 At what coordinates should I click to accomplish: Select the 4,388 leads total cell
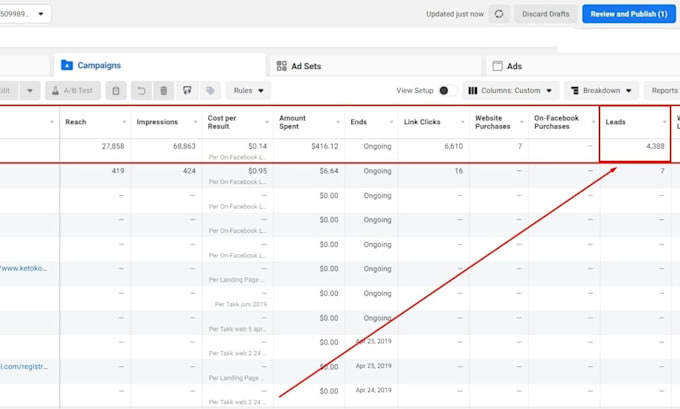click(x=655, y=146)
